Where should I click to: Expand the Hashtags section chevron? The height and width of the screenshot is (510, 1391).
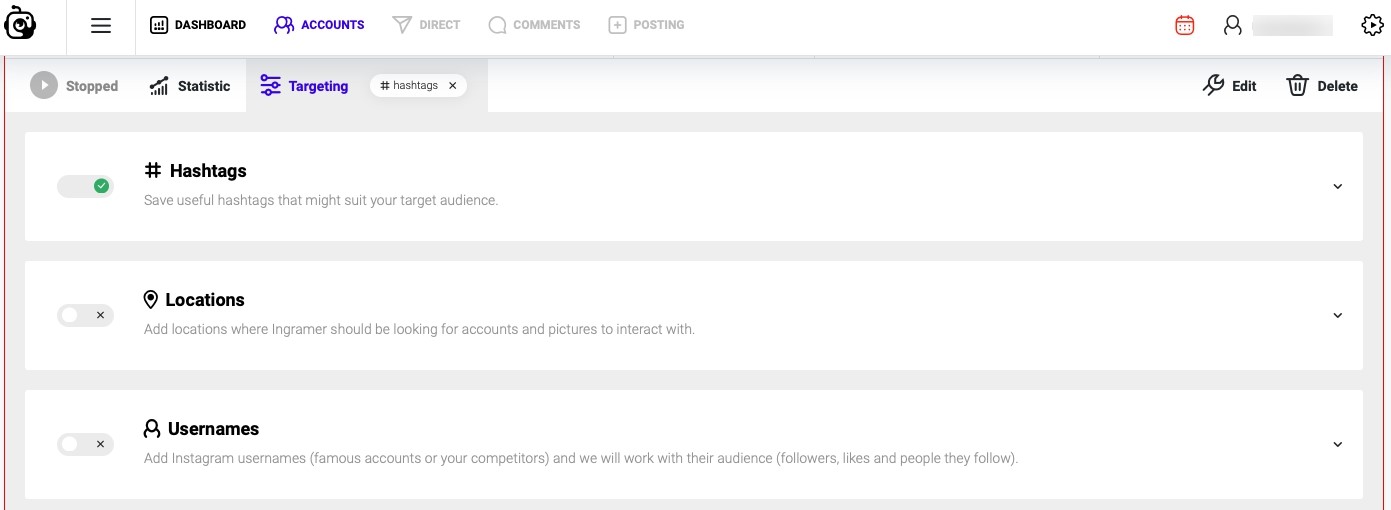(x=1338, y=186)
